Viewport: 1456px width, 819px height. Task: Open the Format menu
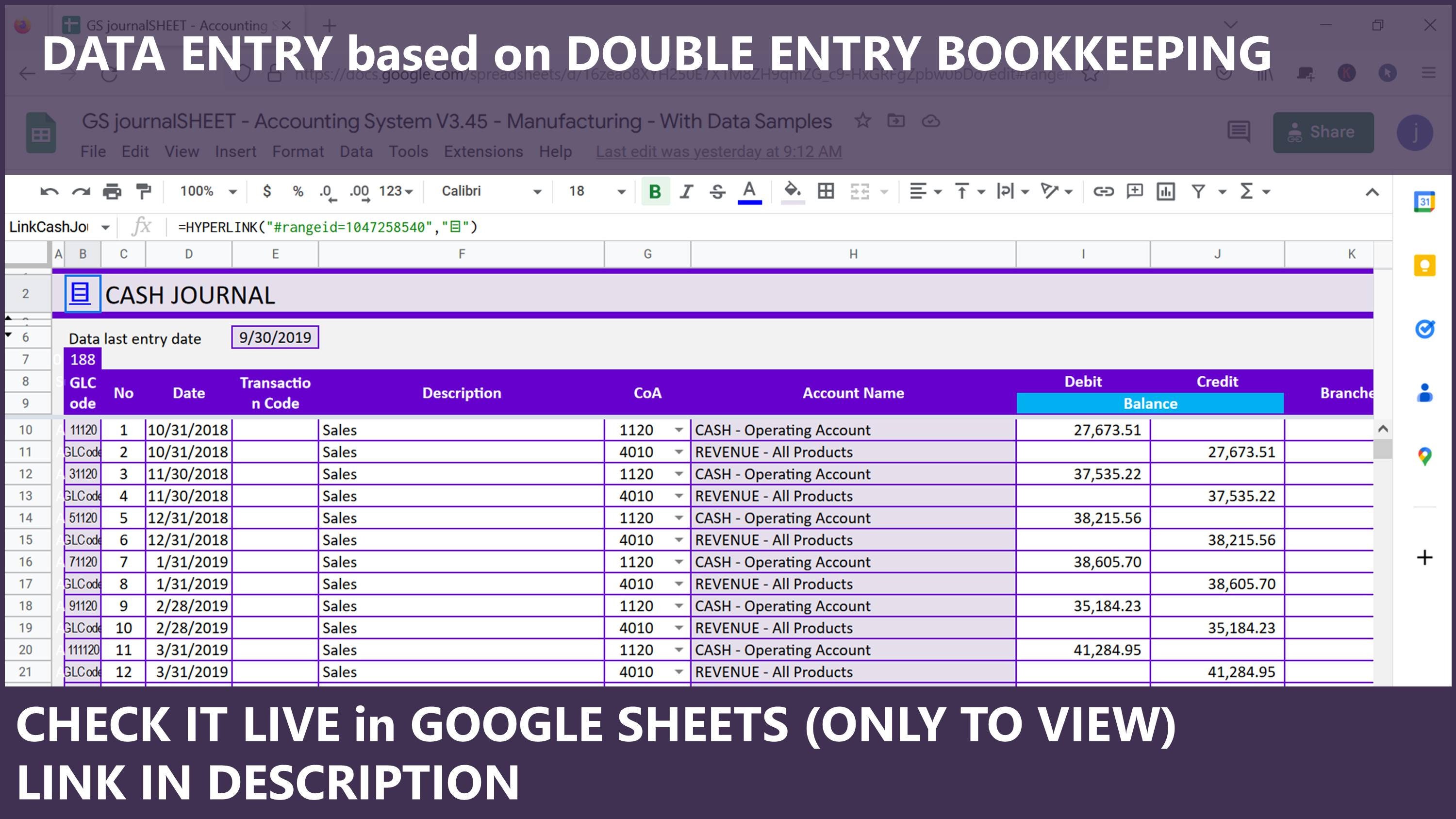point(299,151)
